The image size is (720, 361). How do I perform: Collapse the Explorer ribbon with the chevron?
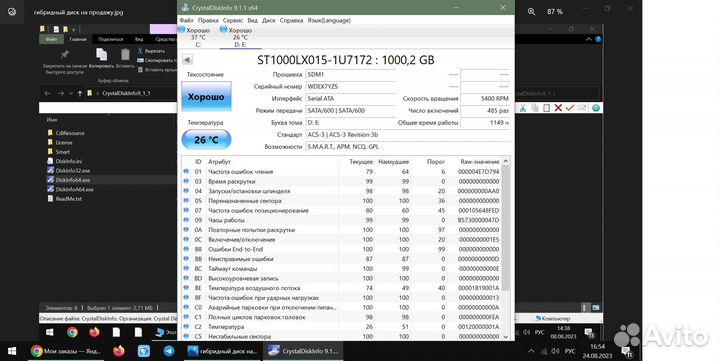point(588,39)
